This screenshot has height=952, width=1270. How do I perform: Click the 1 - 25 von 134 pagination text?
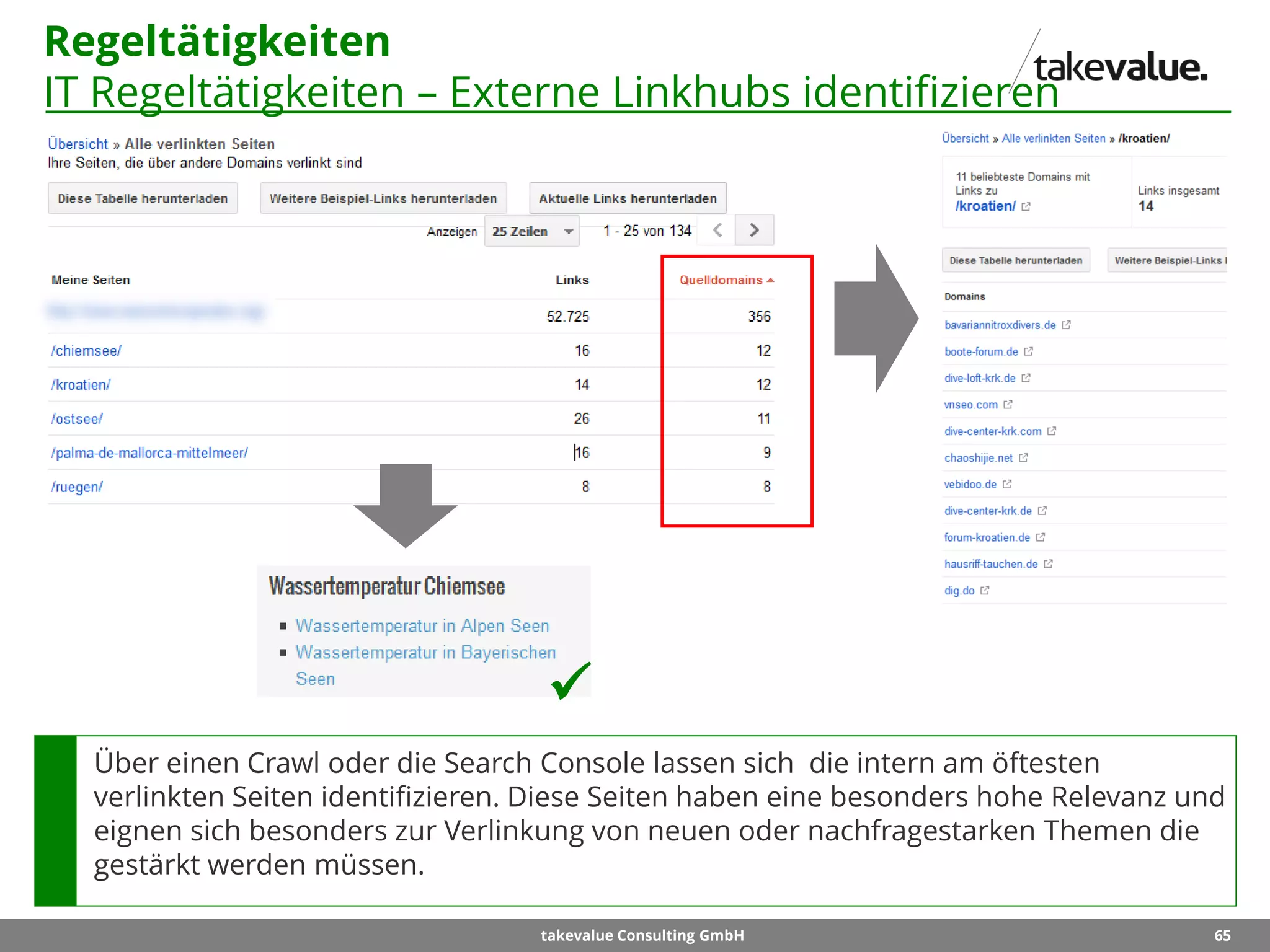click(647, 231)
